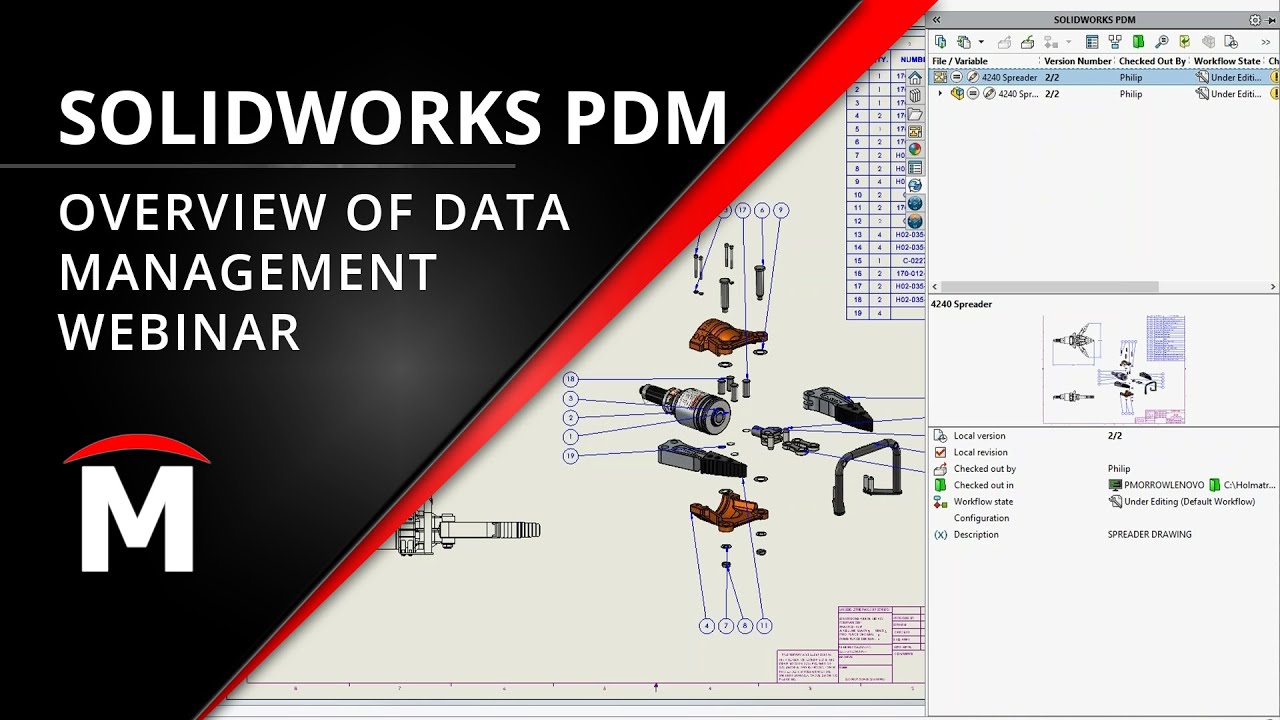Click the warning icon on first row
Image resolution: width=1280 pixels, height=720 pixels.
[1275, 77]
